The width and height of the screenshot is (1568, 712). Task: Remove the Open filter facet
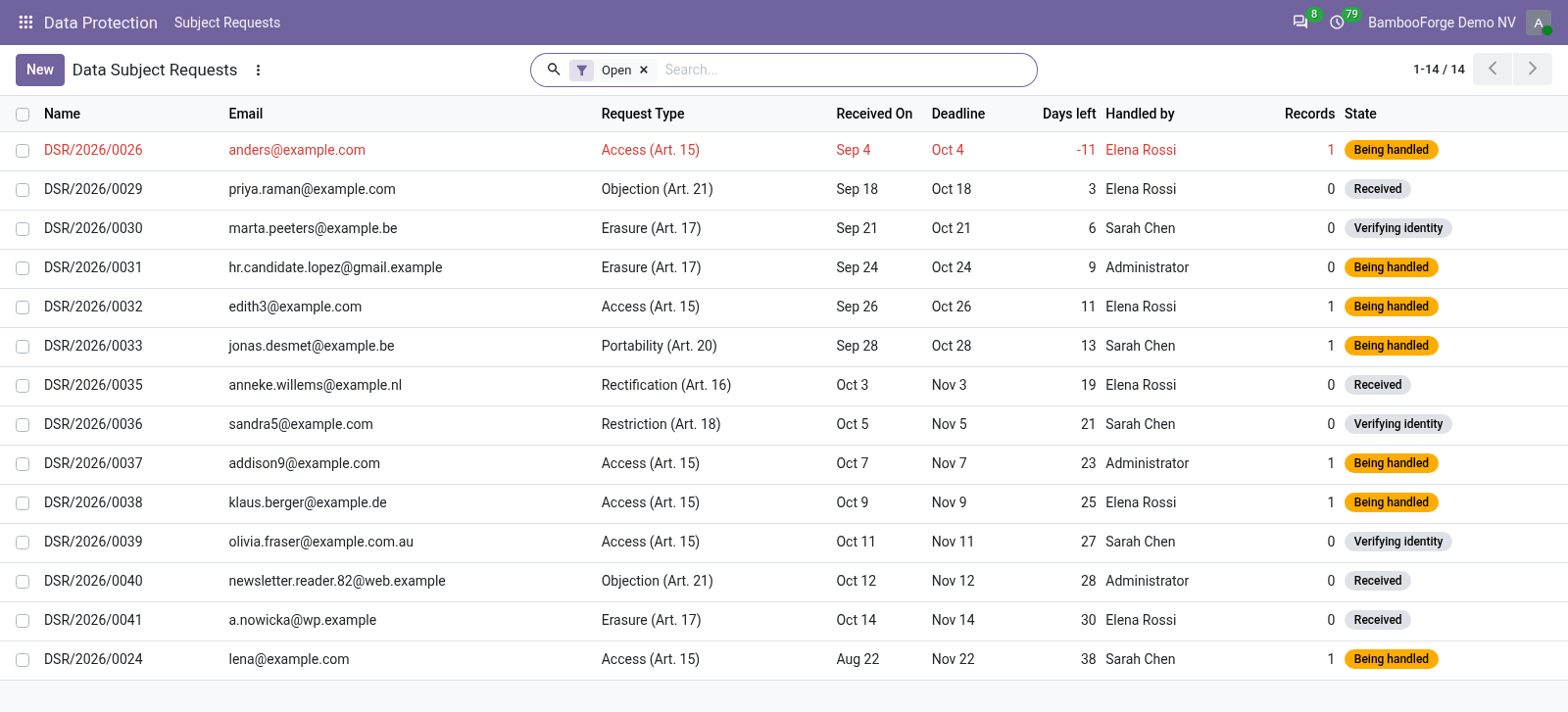(644, 70)
